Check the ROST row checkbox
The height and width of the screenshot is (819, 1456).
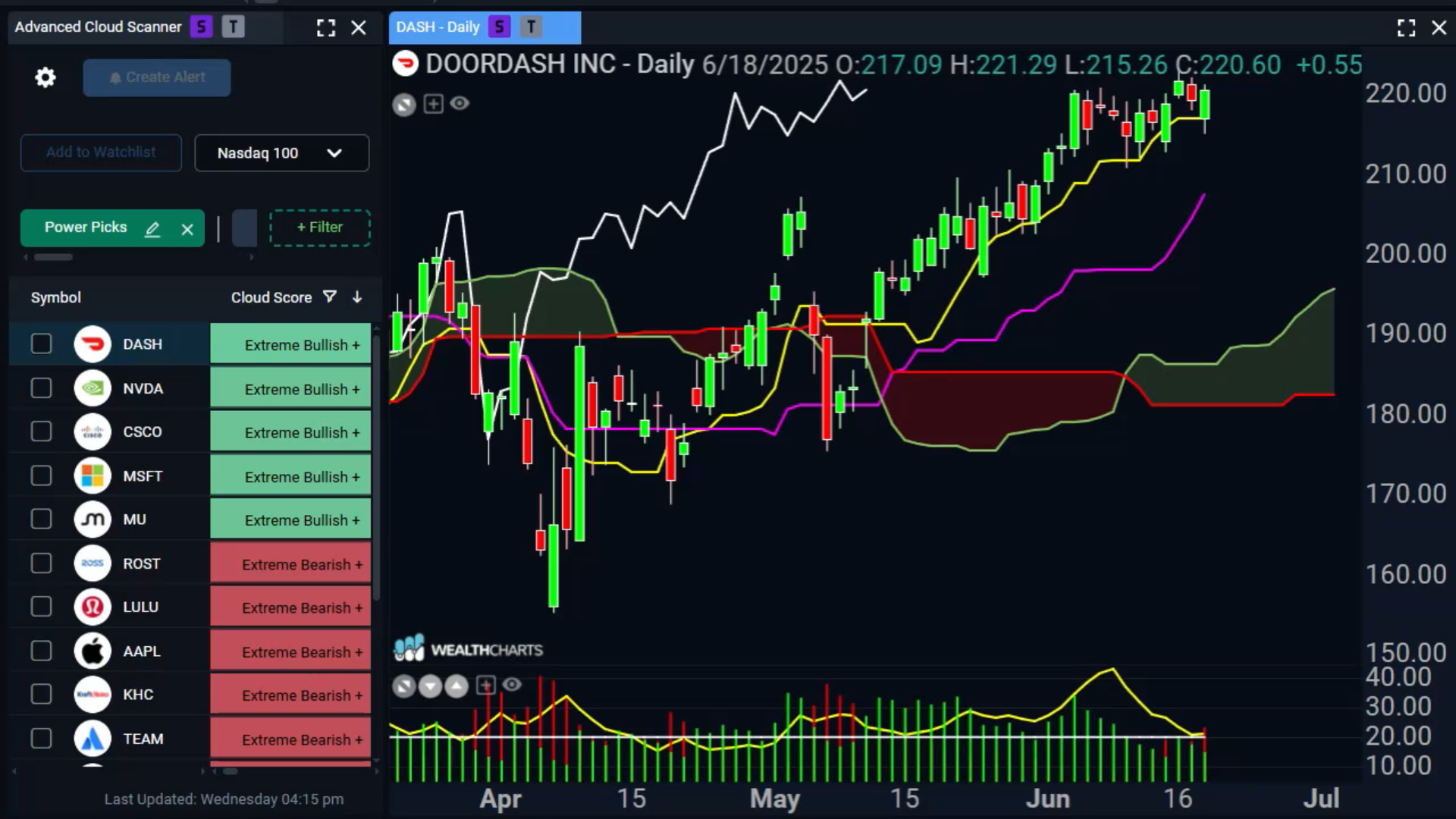pos(41,563)
